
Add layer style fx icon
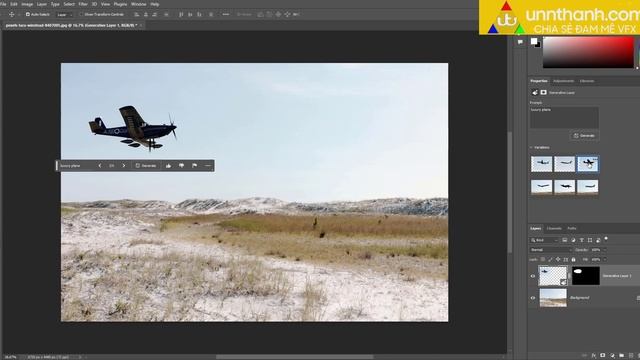click(593, 356)
